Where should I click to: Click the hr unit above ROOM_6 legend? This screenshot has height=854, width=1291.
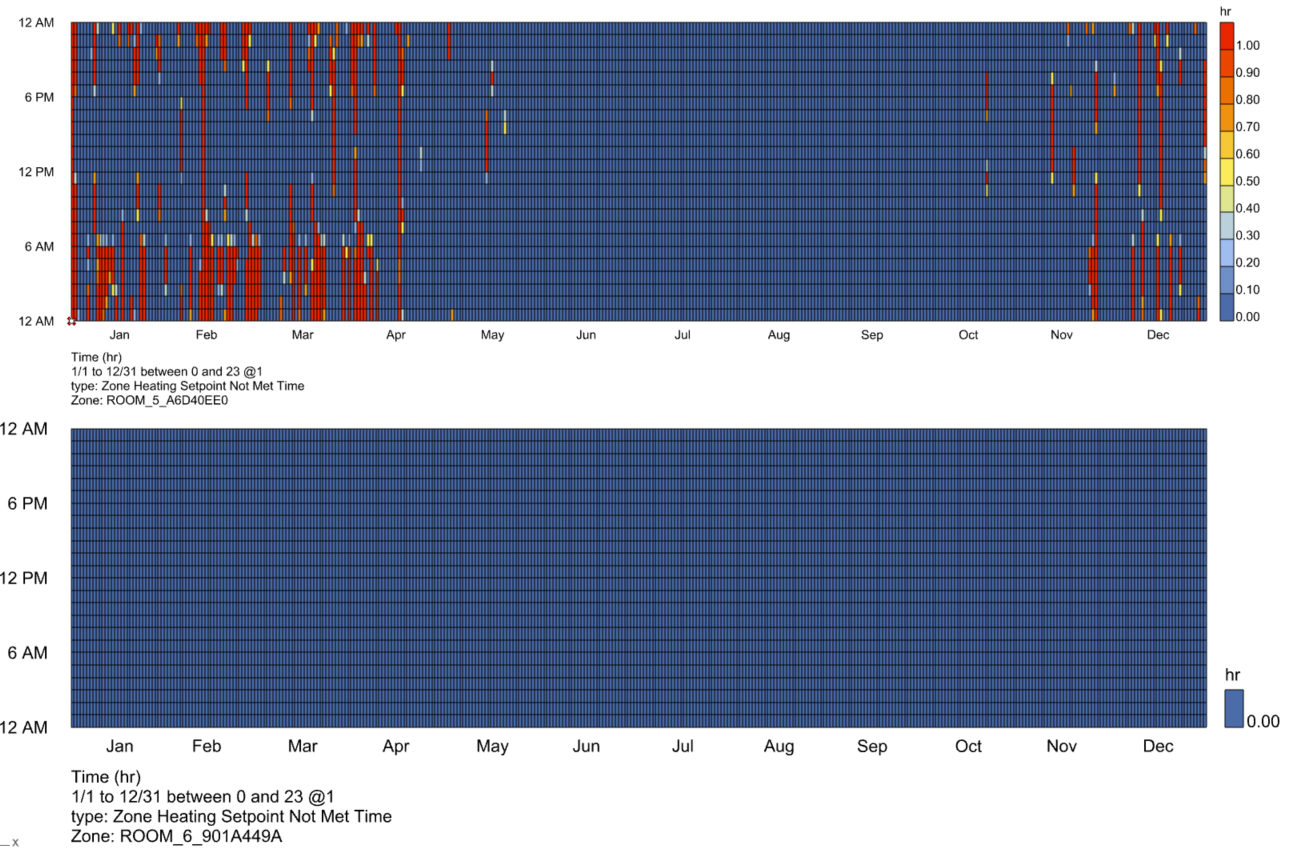1232,675
